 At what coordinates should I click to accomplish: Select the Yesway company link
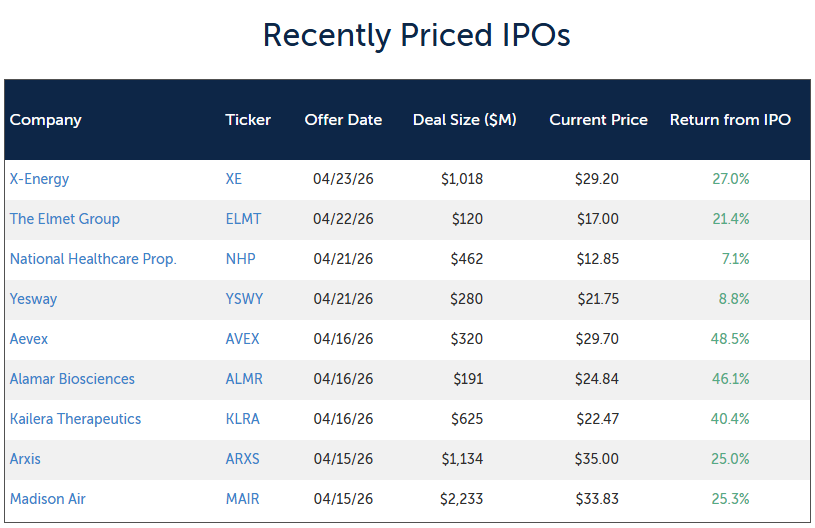coord(34,299)
